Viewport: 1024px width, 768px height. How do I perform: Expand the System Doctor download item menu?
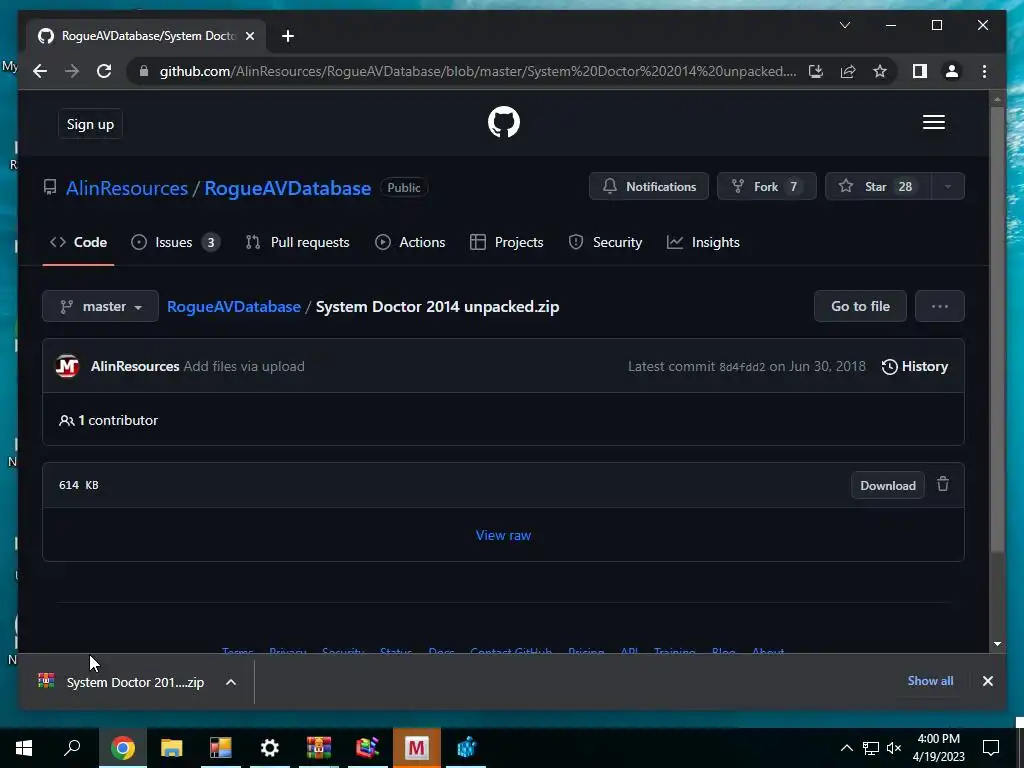[231, 682]
